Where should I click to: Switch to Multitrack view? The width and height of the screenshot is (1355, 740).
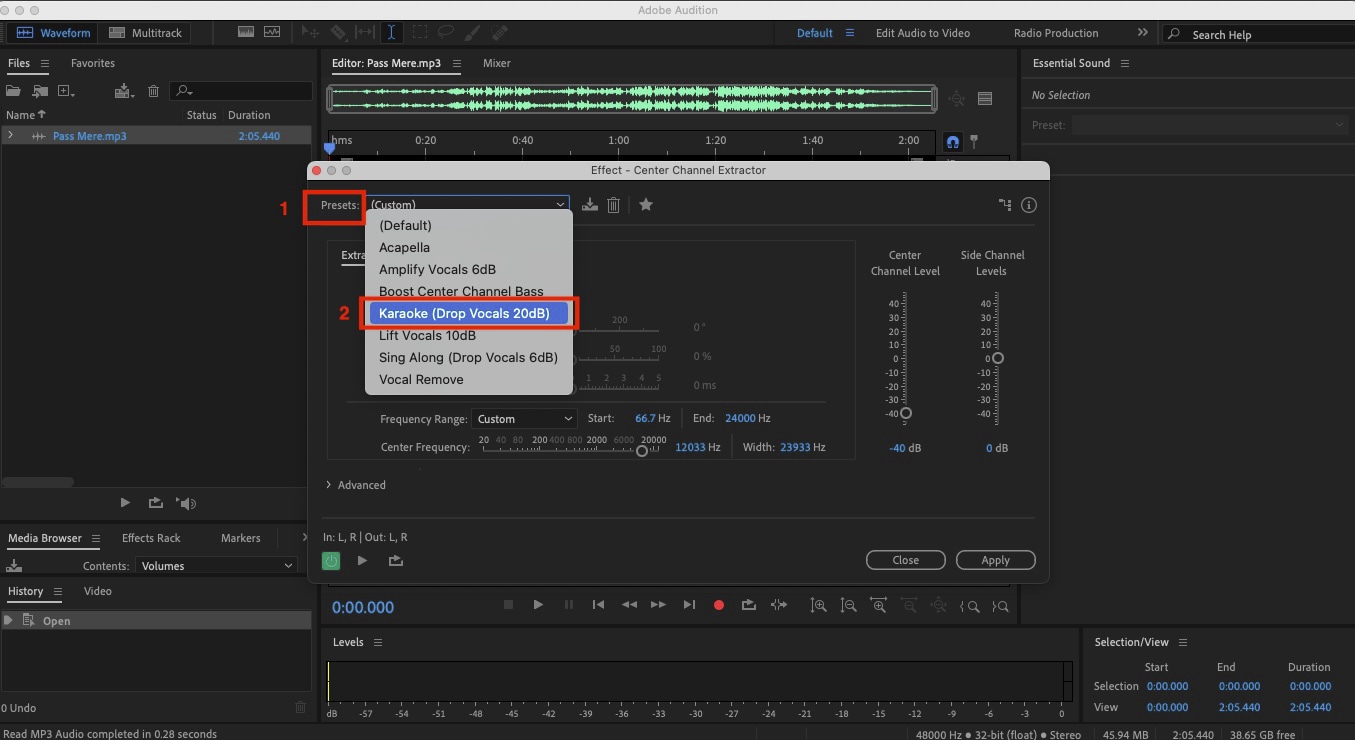pyautogui.click(x=145, y=33)
